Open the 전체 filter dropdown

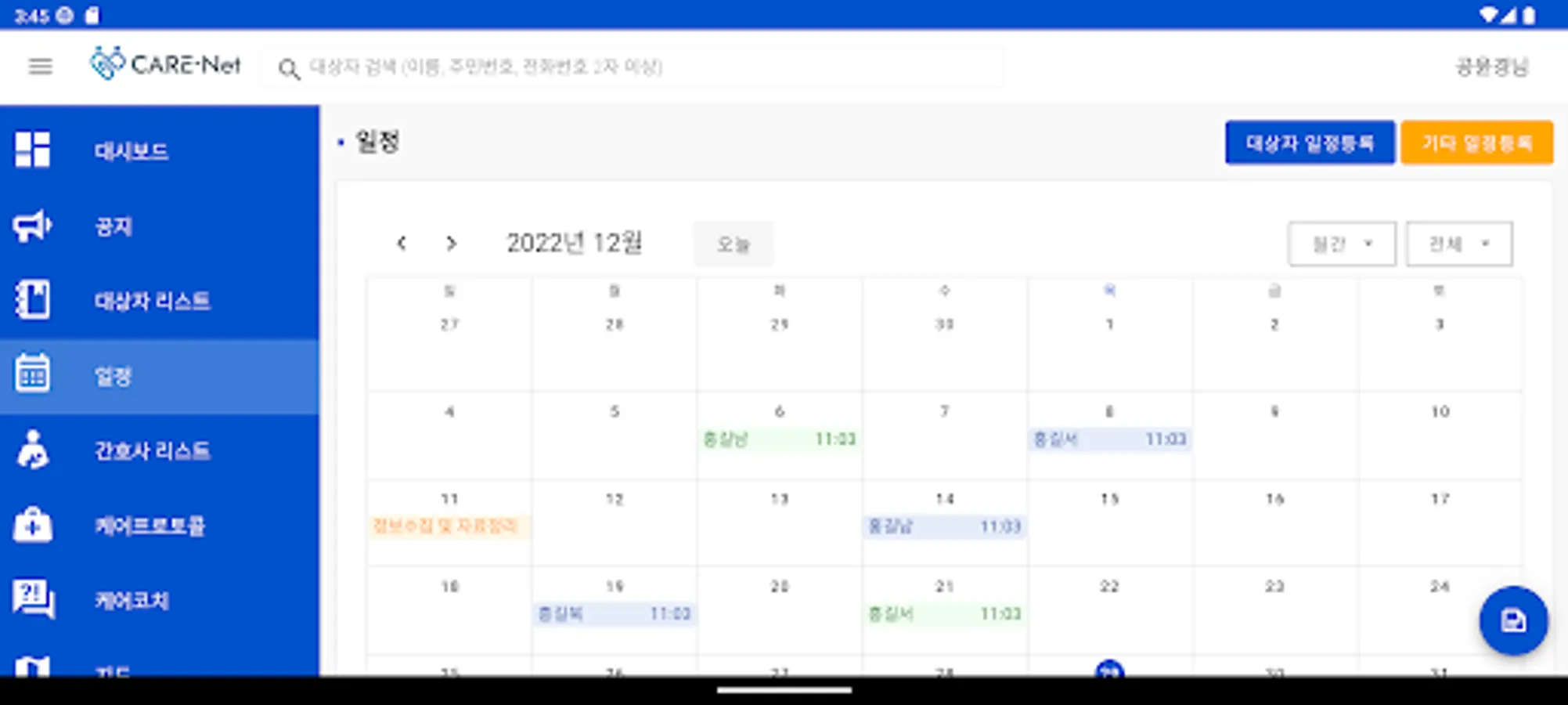(1459, 244)
